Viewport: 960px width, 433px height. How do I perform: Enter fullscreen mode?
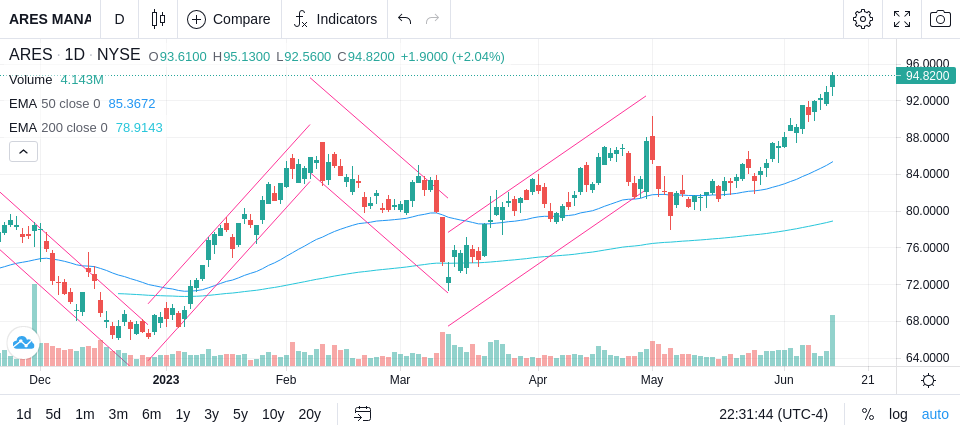tap(902, 19)
